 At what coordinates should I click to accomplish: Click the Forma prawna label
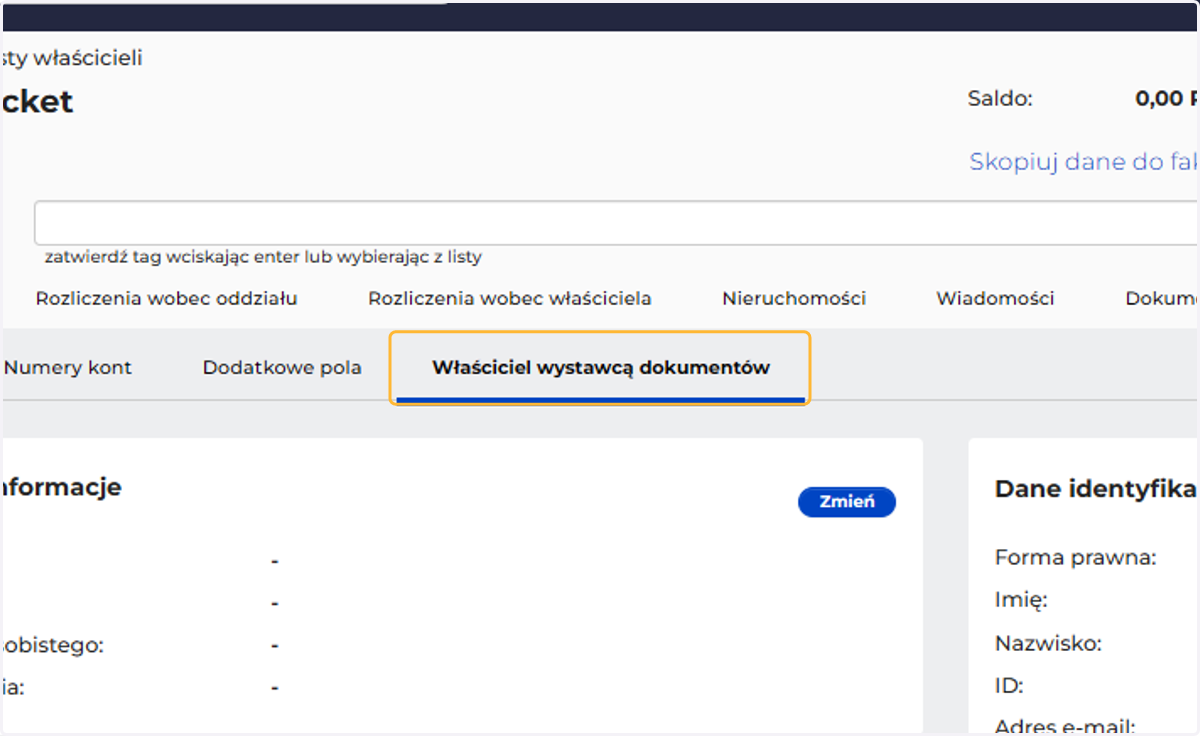[1076, 558]
